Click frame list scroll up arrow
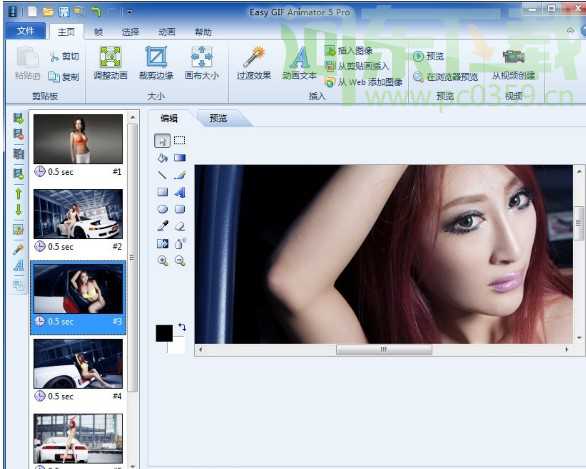The height and width of the screenshot is (469, 586). 133,117
